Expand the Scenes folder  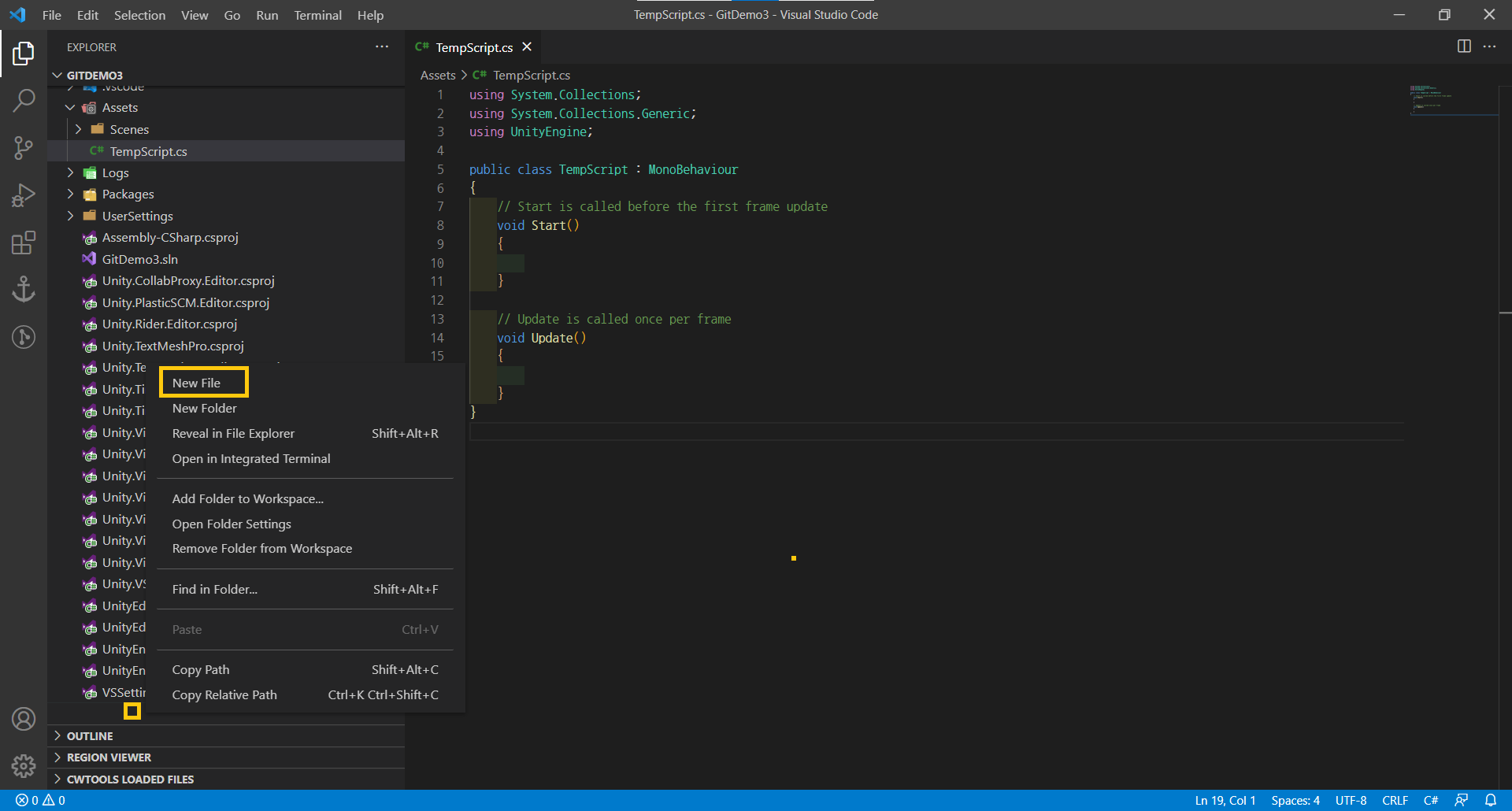tap(78, 129)
